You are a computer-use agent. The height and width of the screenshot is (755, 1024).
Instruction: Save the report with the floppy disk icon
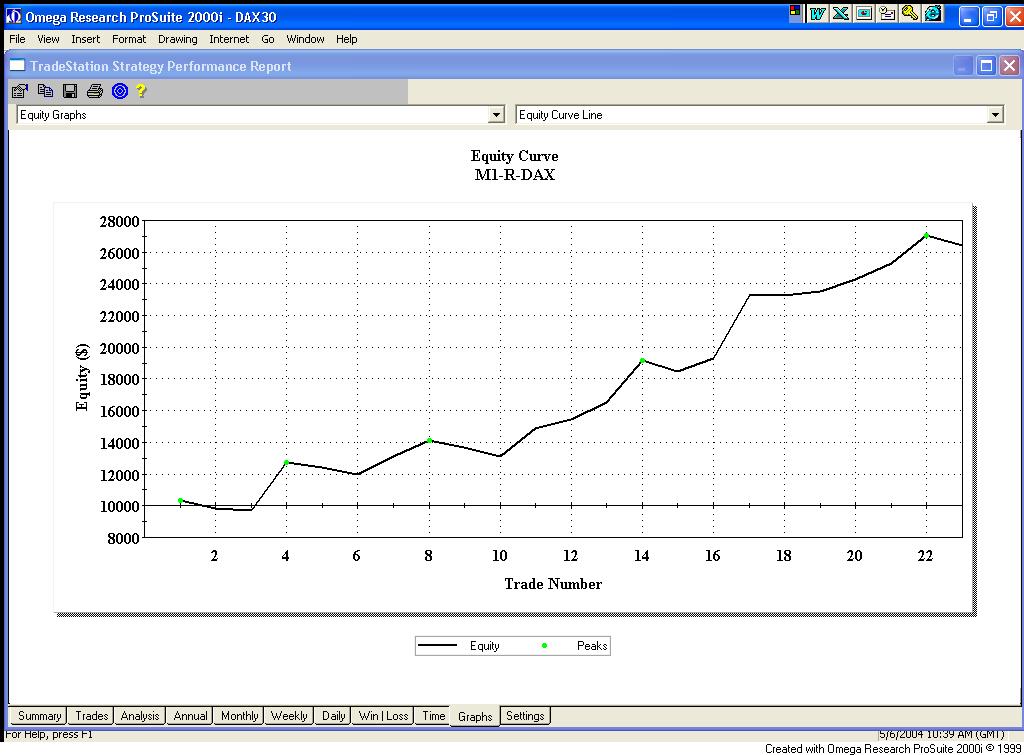click(70, 91)
